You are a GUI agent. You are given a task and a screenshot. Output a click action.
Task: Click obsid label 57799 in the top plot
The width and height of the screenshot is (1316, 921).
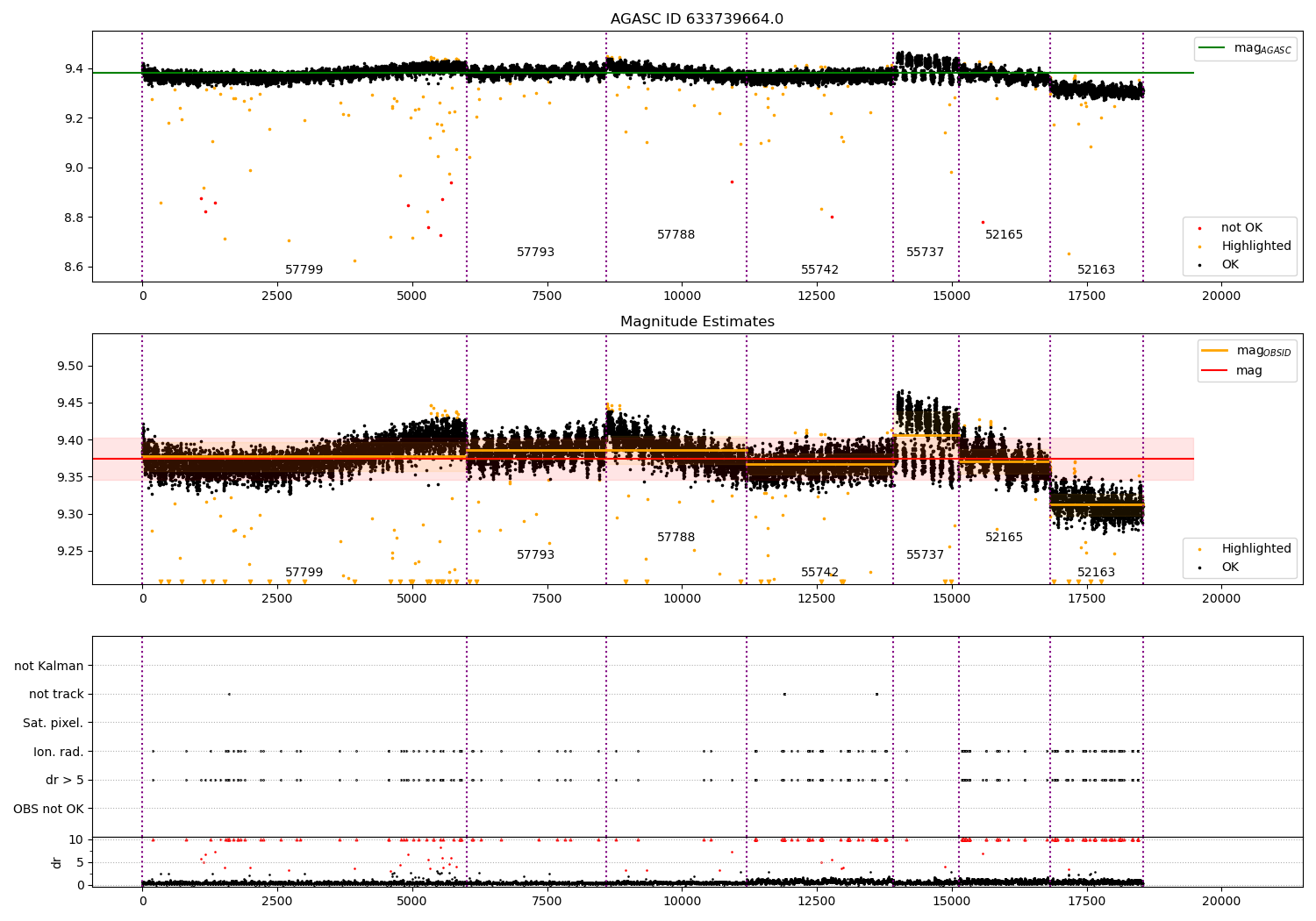click(x=304, y=270)
